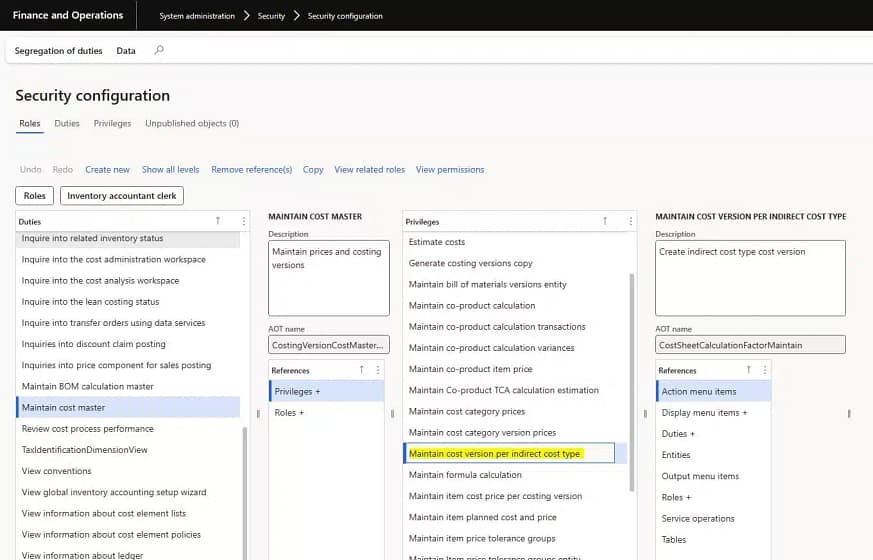Go to Security breadcrumb
Viewport: 873px width, 560px height.
click(x=271, y=16)
